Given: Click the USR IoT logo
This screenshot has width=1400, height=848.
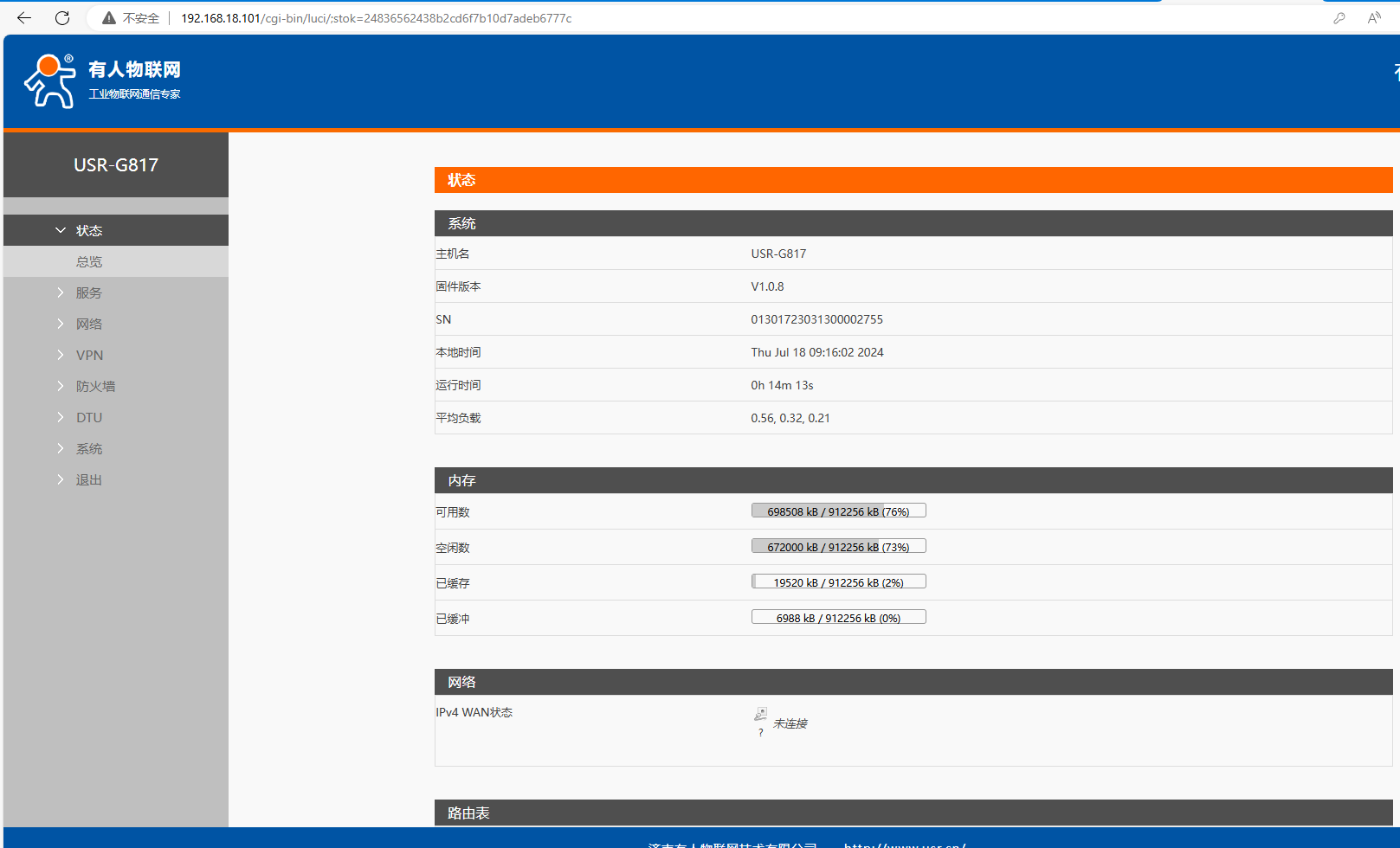Looking at the screenshot, I should pos(102,80).
